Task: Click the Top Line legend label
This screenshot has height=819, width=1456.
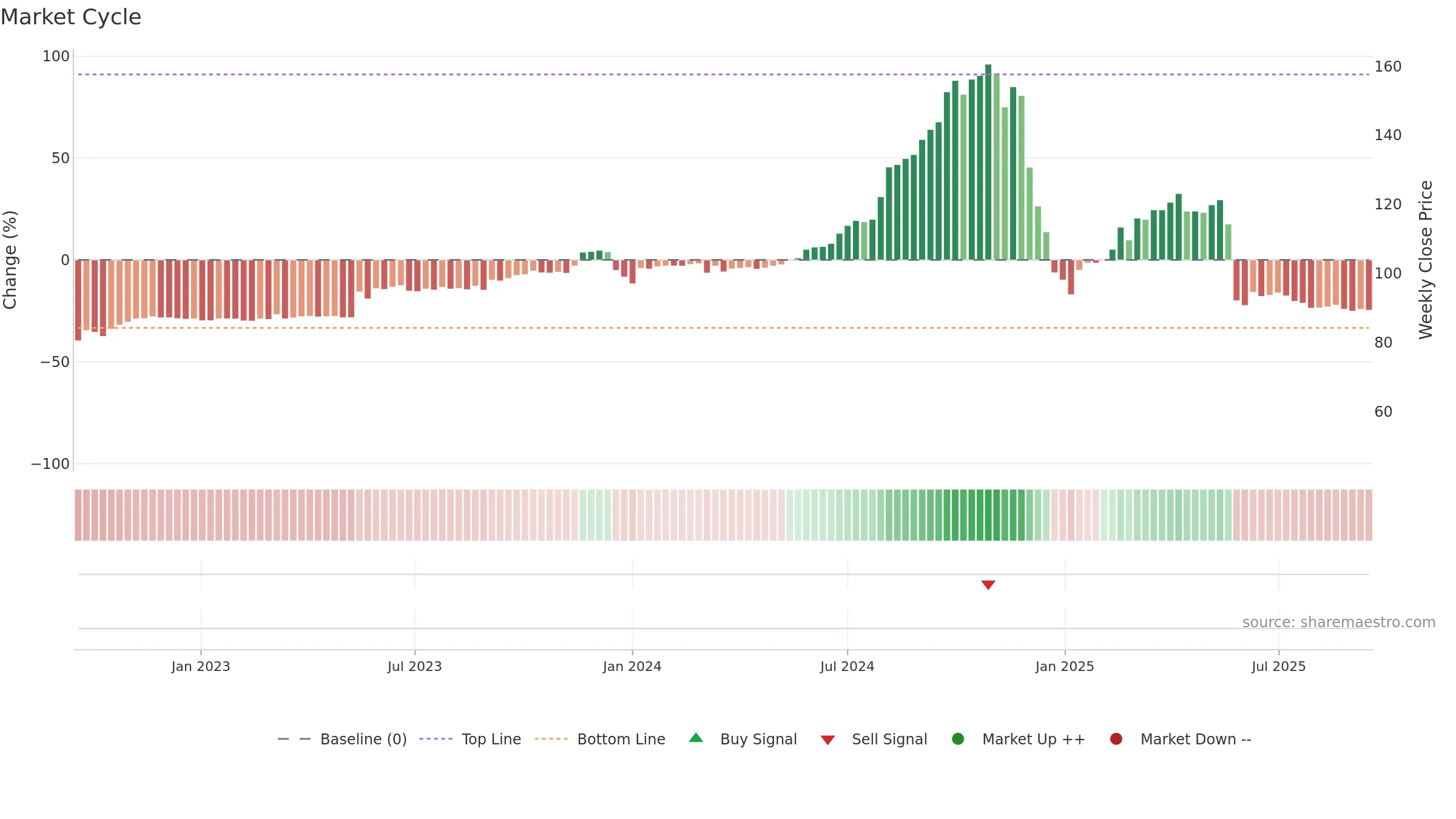Action: coord(491,739)
